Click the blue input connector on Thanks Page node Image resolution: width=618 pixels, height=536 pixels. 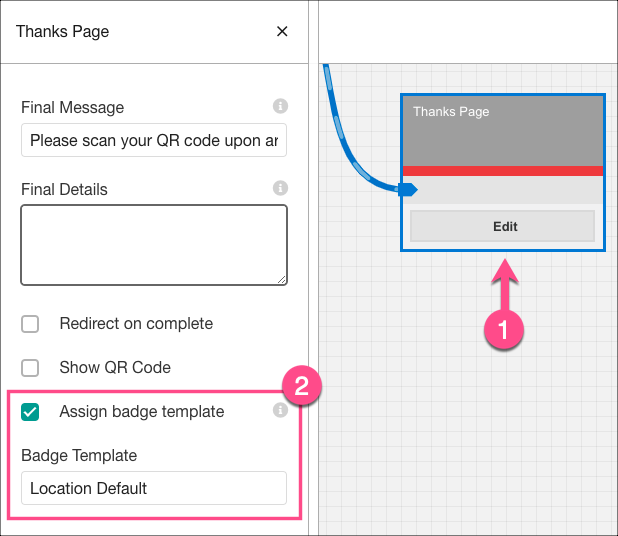click(408, 190)
